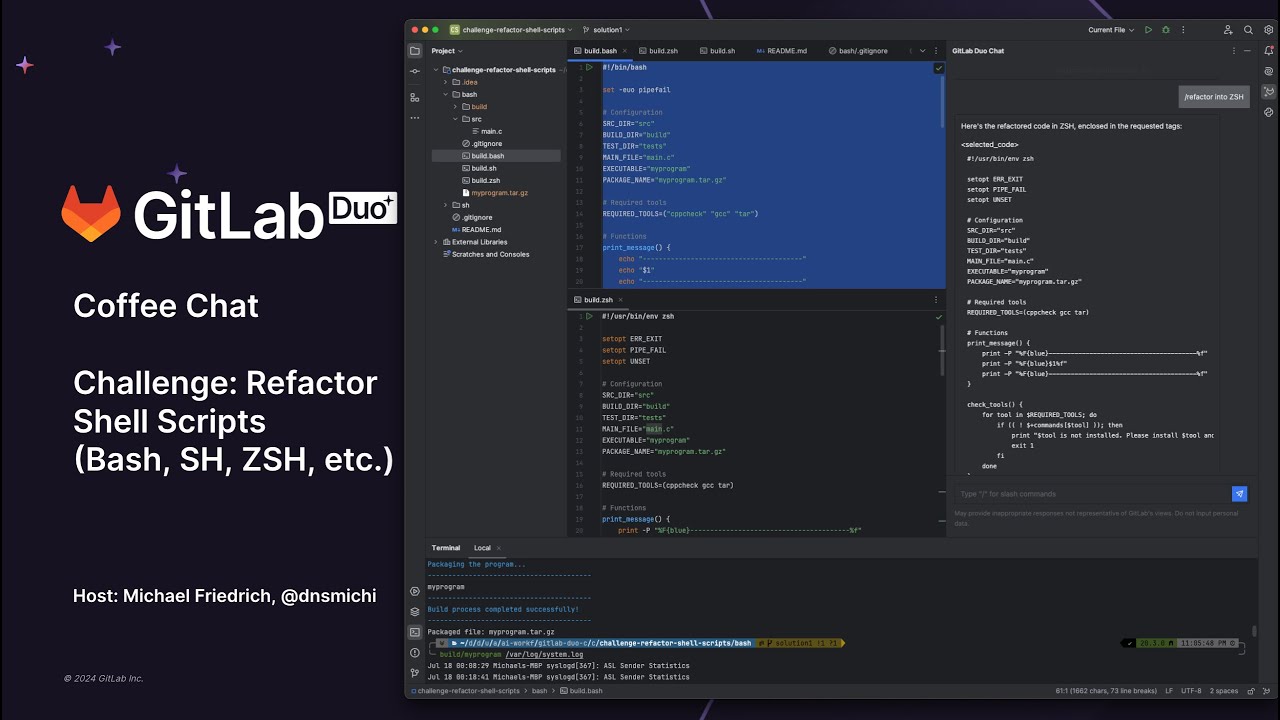
Task: Select myprogram.tar.gz in the project tree
Action: coord(495,193)
